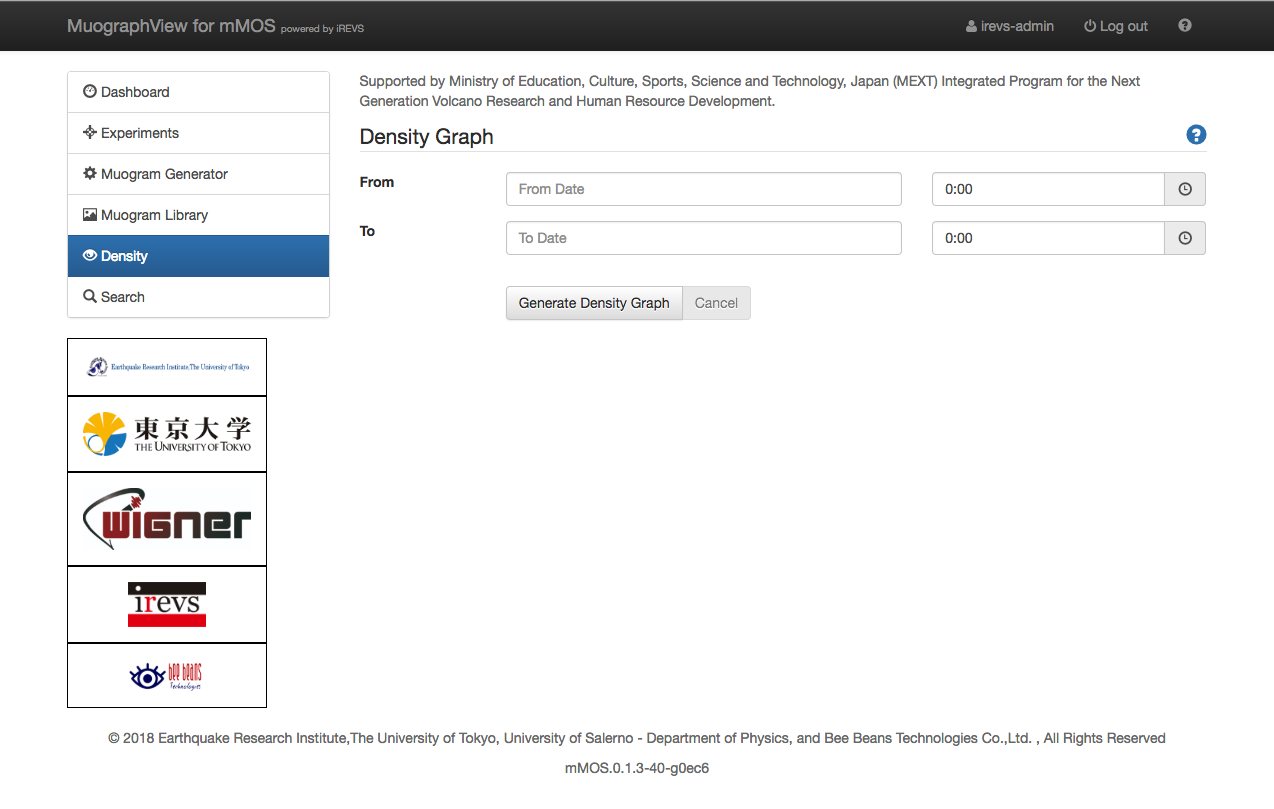This screenshot has width=1274, height=809.
Task: Click the Wigner logo in sidebar
Action: point(167,519)
